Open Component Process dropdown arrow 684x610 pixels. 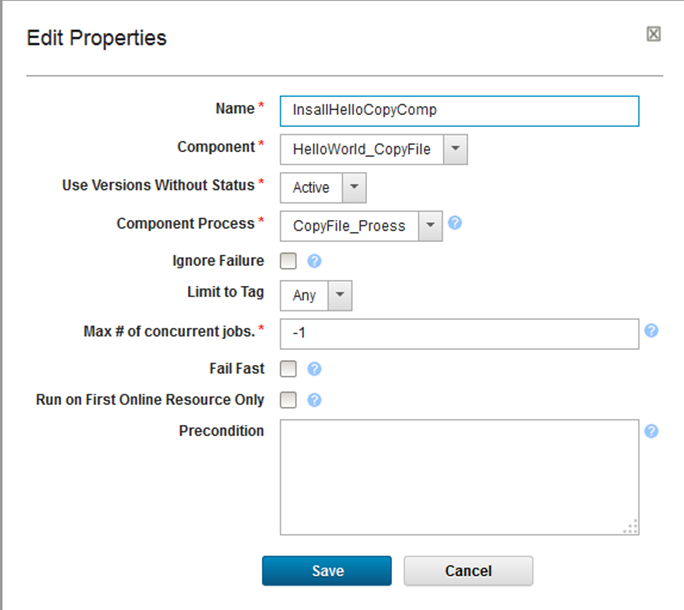tap(430, 225)
